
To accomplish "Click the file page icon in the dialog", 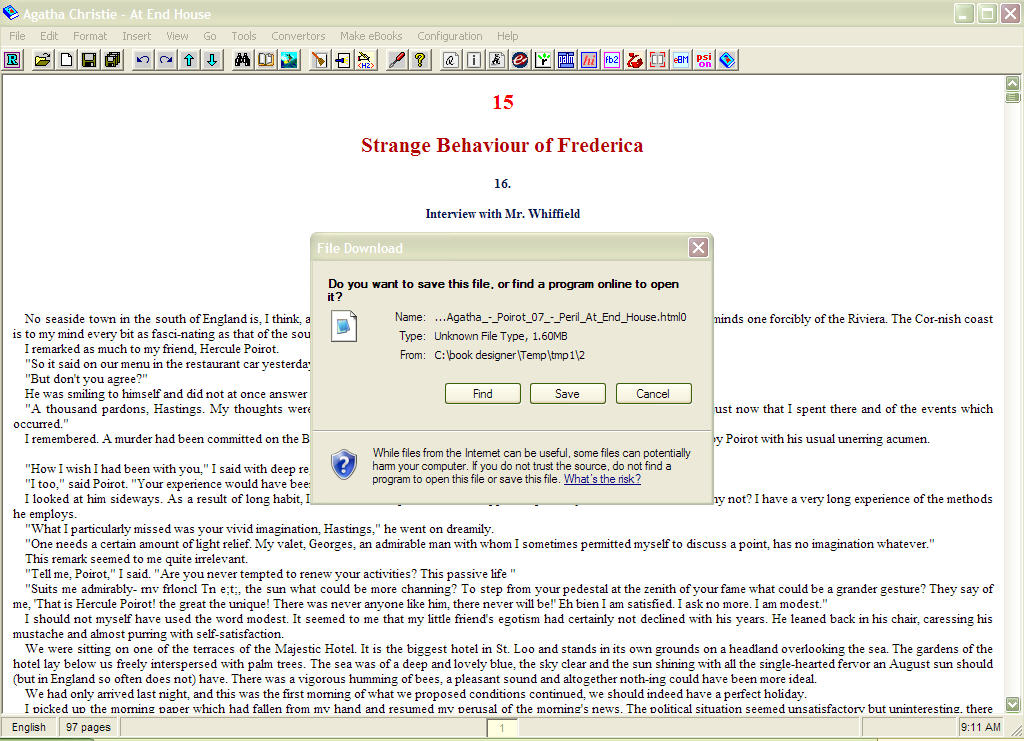I will [x=344, y=326].
